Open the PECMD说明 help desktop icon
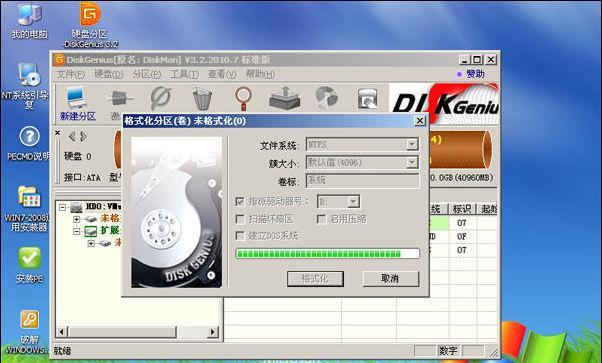 pyautogui.click(x=29, y=144)
